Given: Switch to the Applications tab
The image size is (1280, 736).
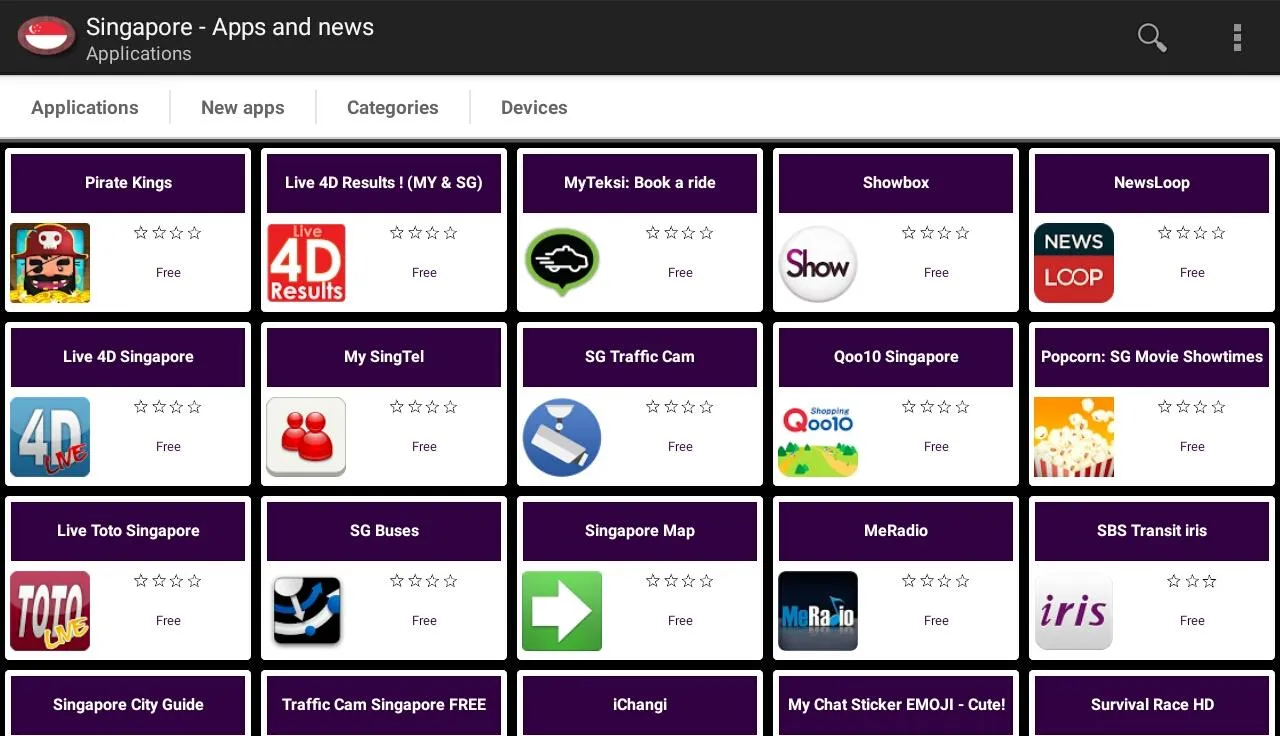Looking at the screenshot, I should tap(85, 107).
